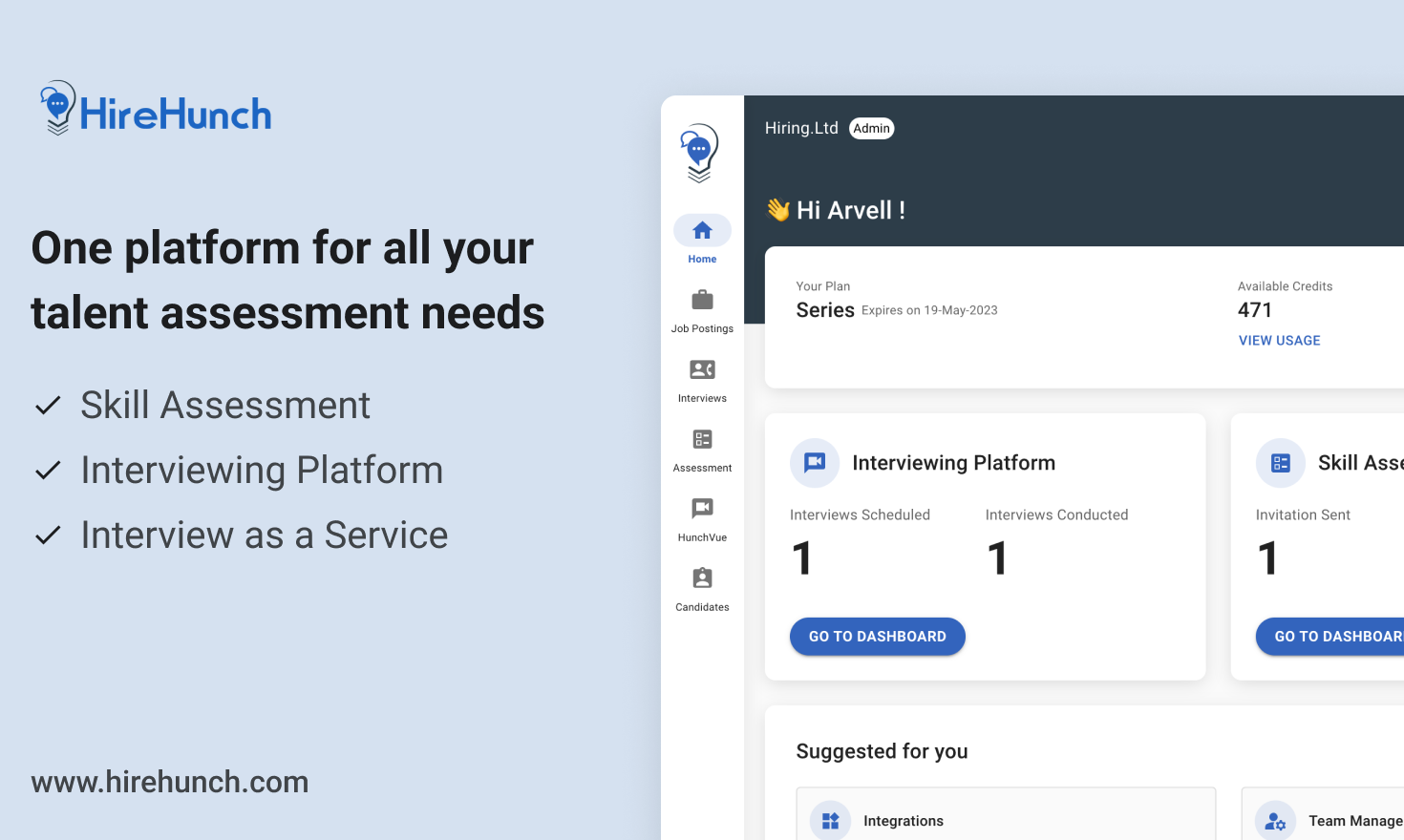Open the Interviews sidebar icon

[702, 369]
